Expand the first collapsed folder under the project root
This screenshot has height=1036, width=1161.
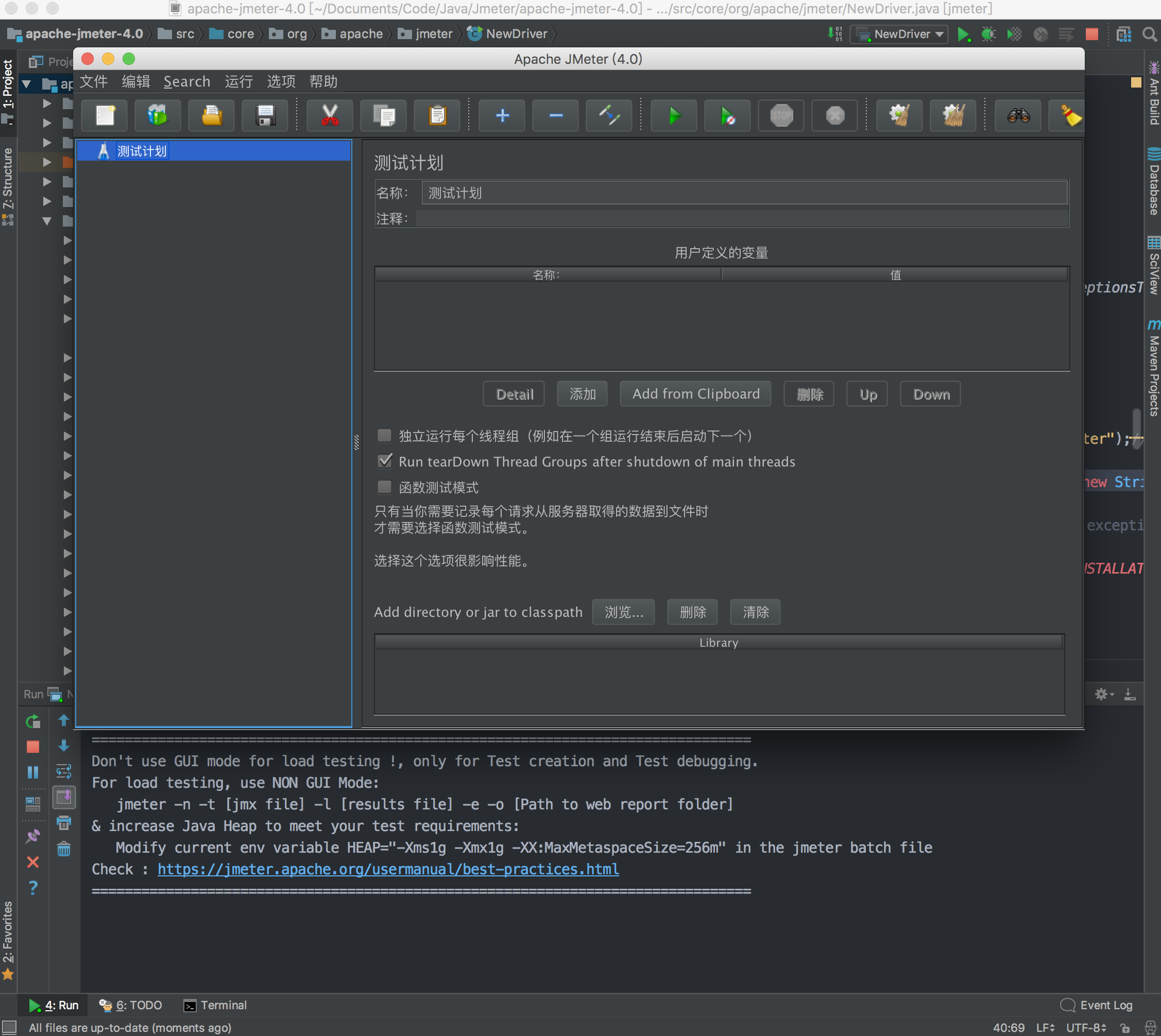[x=47, y=103]
